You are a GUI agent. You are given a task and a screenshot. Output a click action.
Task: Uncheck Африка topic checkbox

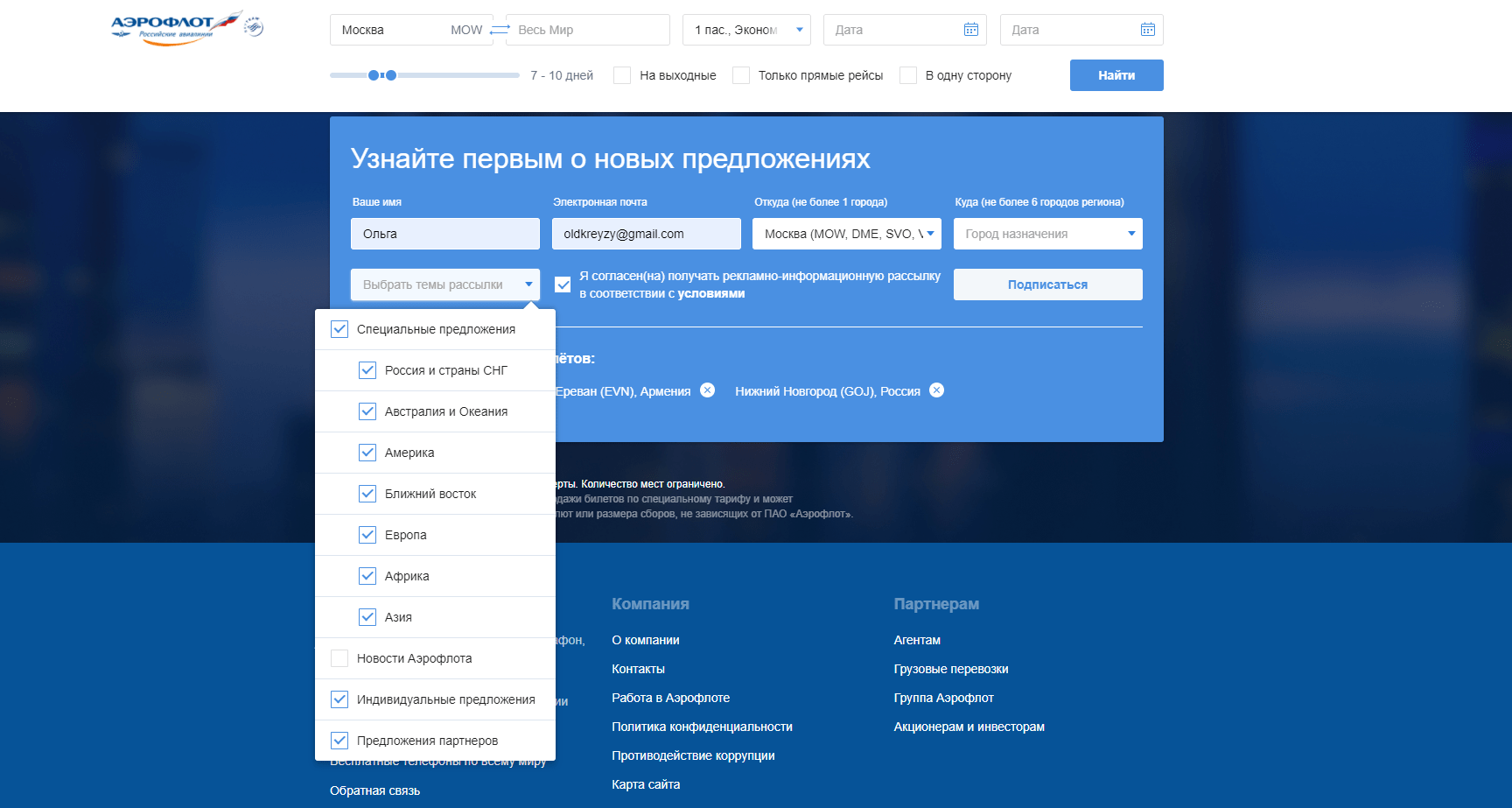(367, 576)
